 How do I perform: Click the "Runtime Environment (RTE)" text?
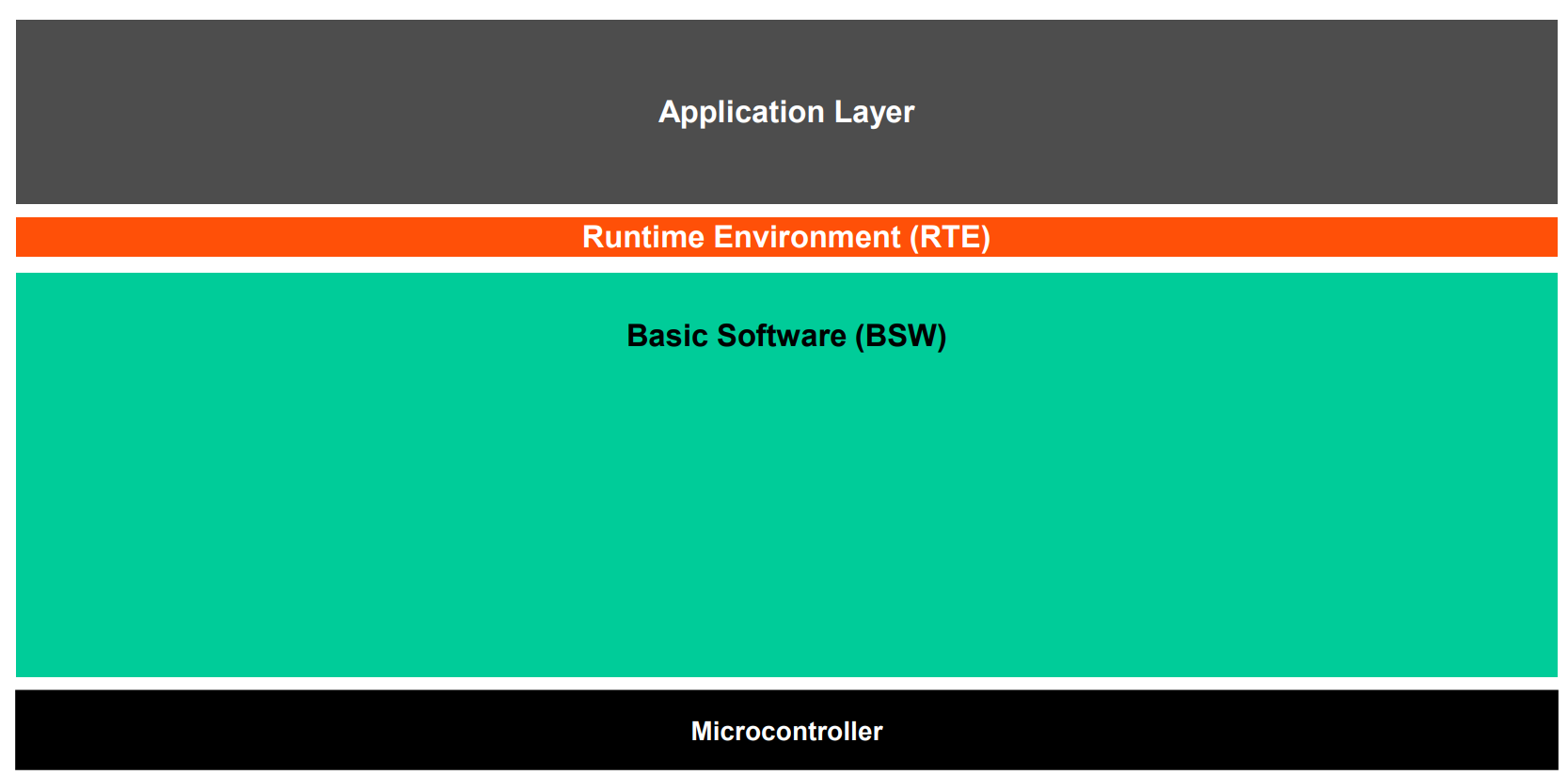[x=786, y=237]
